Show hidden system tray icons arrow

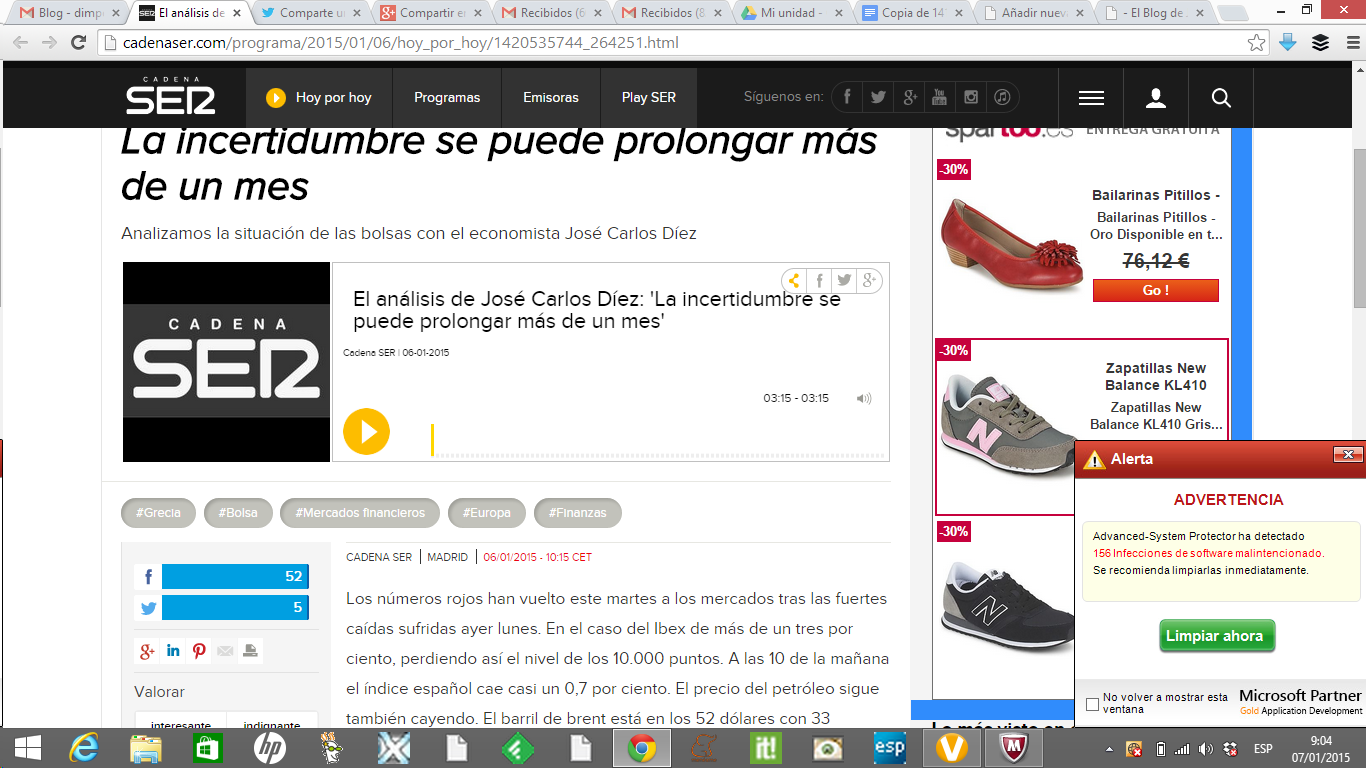click(1110, 749)
